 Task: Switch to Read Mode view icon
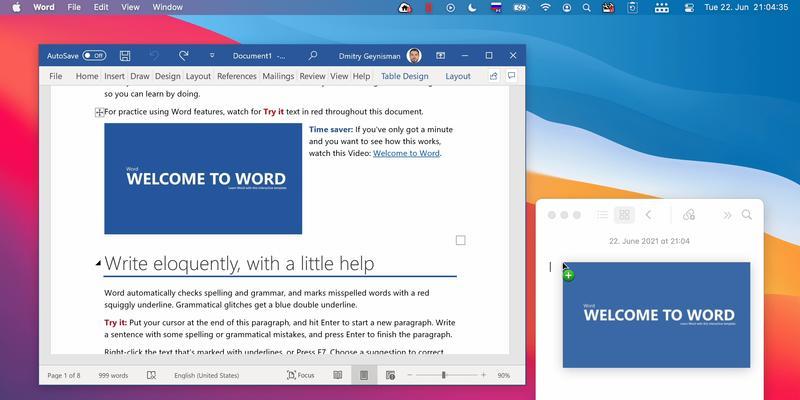click(x=338, y=376)
